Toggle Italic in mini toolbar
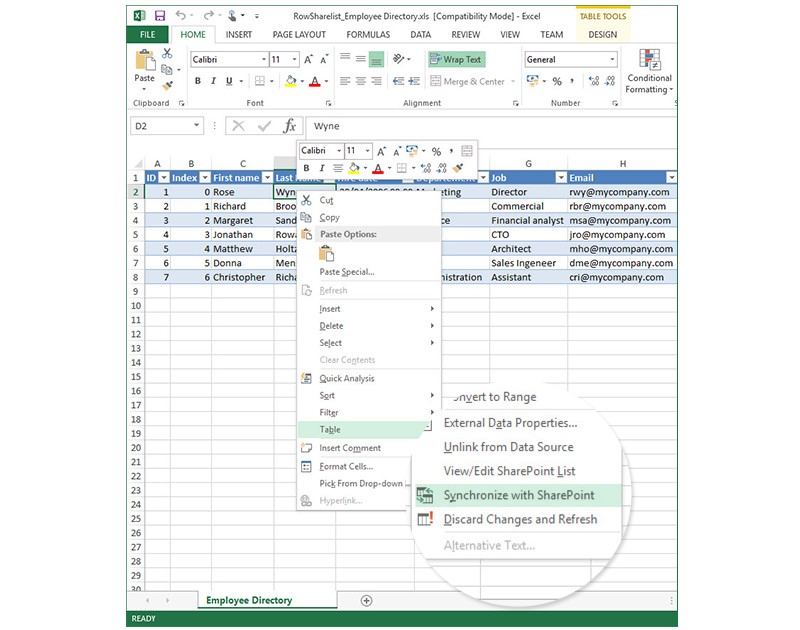Screen dimensions: 800x630 pos(321,168)
